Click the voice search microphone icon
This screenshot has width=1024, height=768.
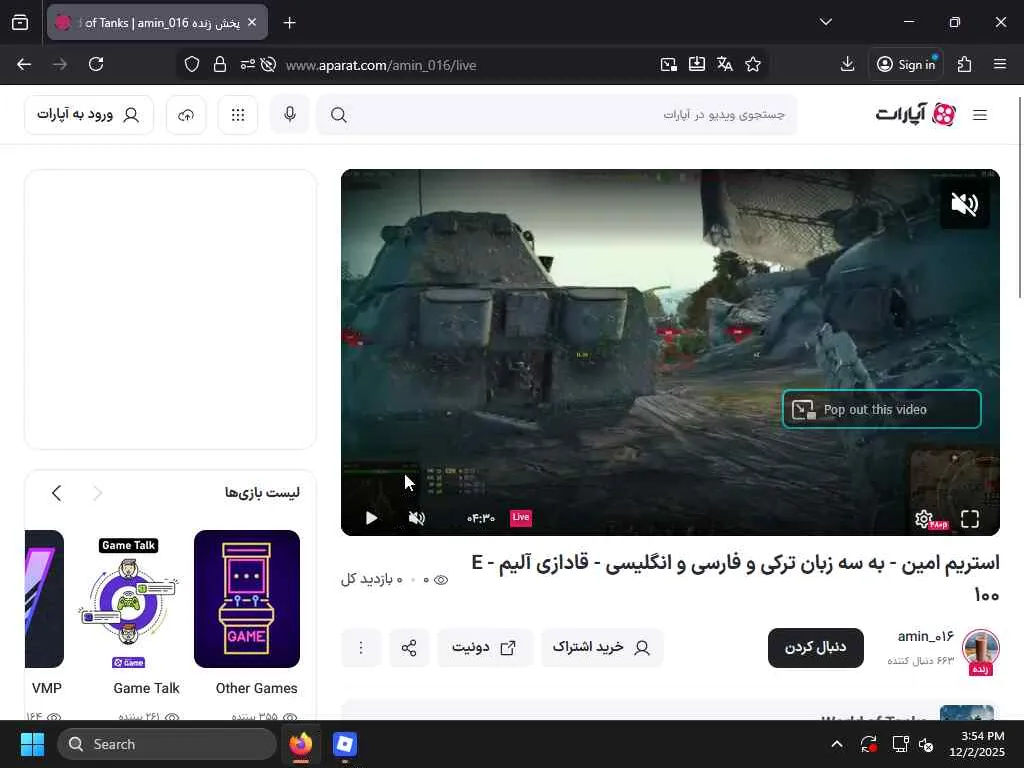point(290,114)
